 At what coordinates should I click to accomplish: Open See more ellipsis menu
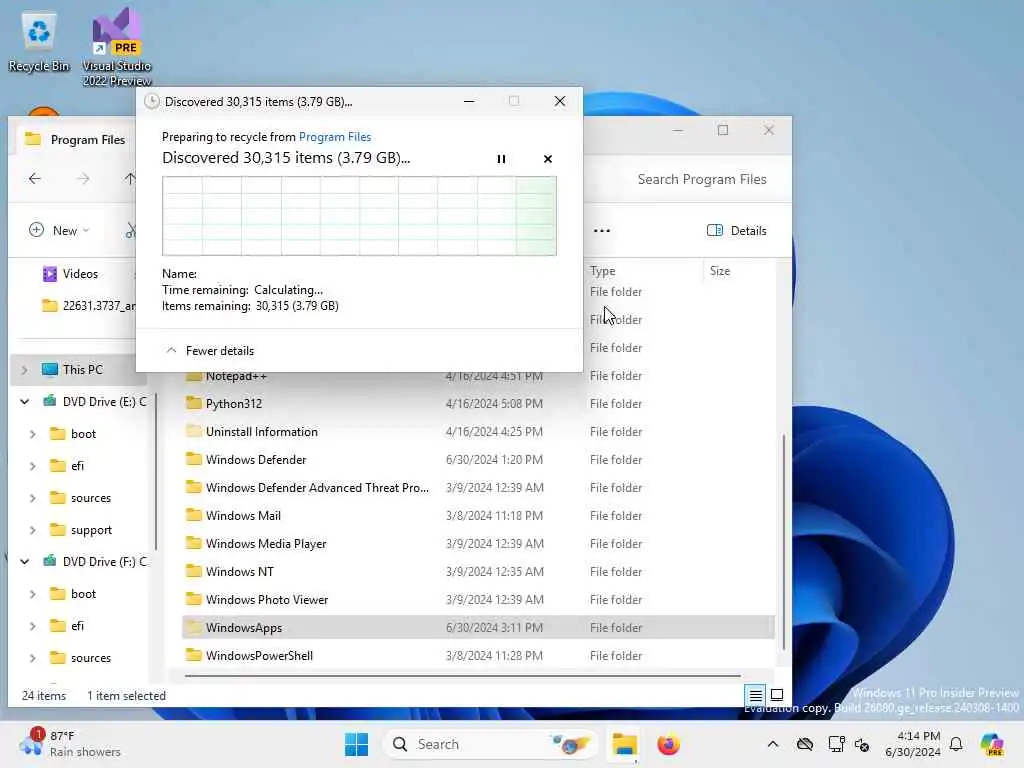point(601,231)
